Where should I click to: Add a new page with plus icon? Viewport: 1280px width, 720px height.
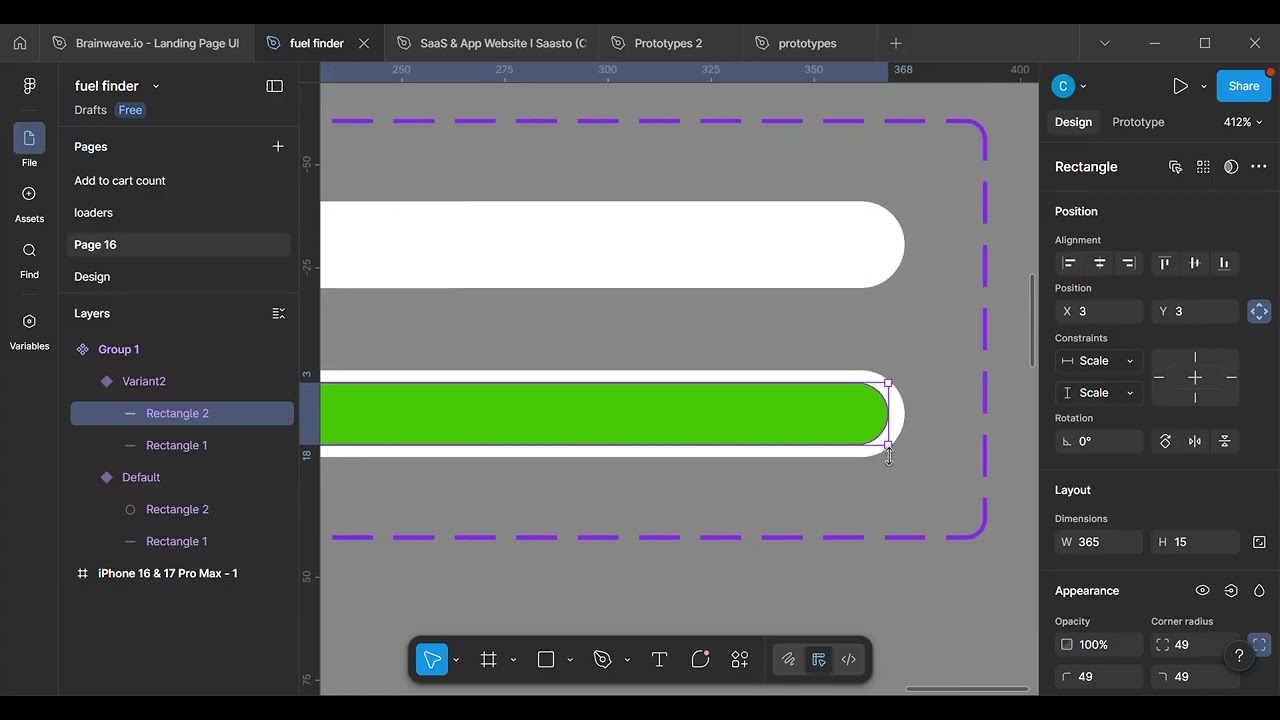click(x=278, y=146)
